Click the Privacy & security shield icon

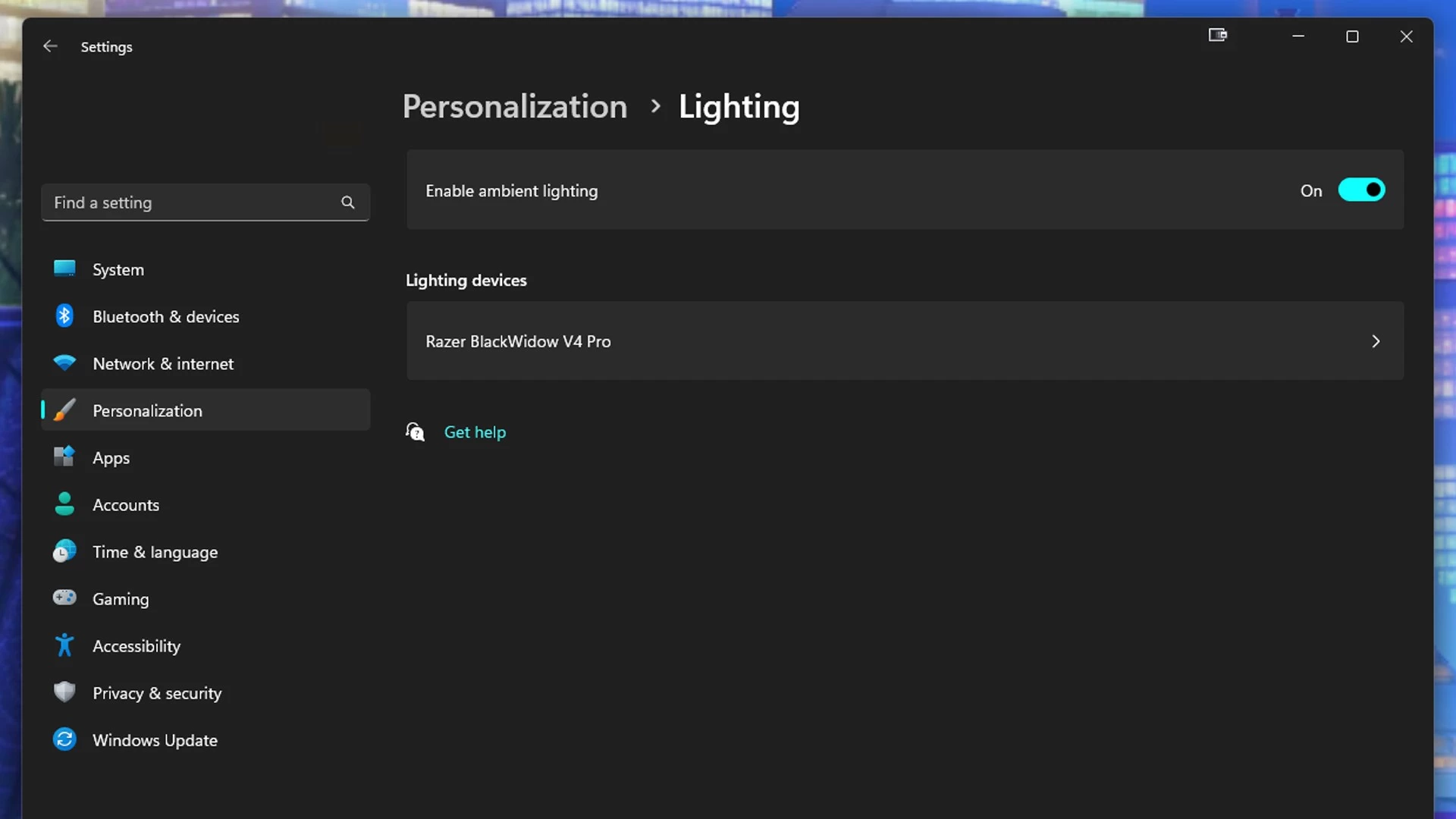[x=64, y=692]
